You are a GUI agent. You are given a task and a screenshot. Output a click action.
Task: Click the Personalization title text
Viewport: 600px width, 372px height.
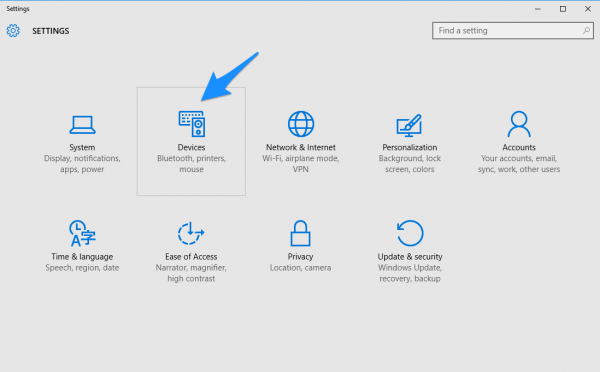[409, 147]
